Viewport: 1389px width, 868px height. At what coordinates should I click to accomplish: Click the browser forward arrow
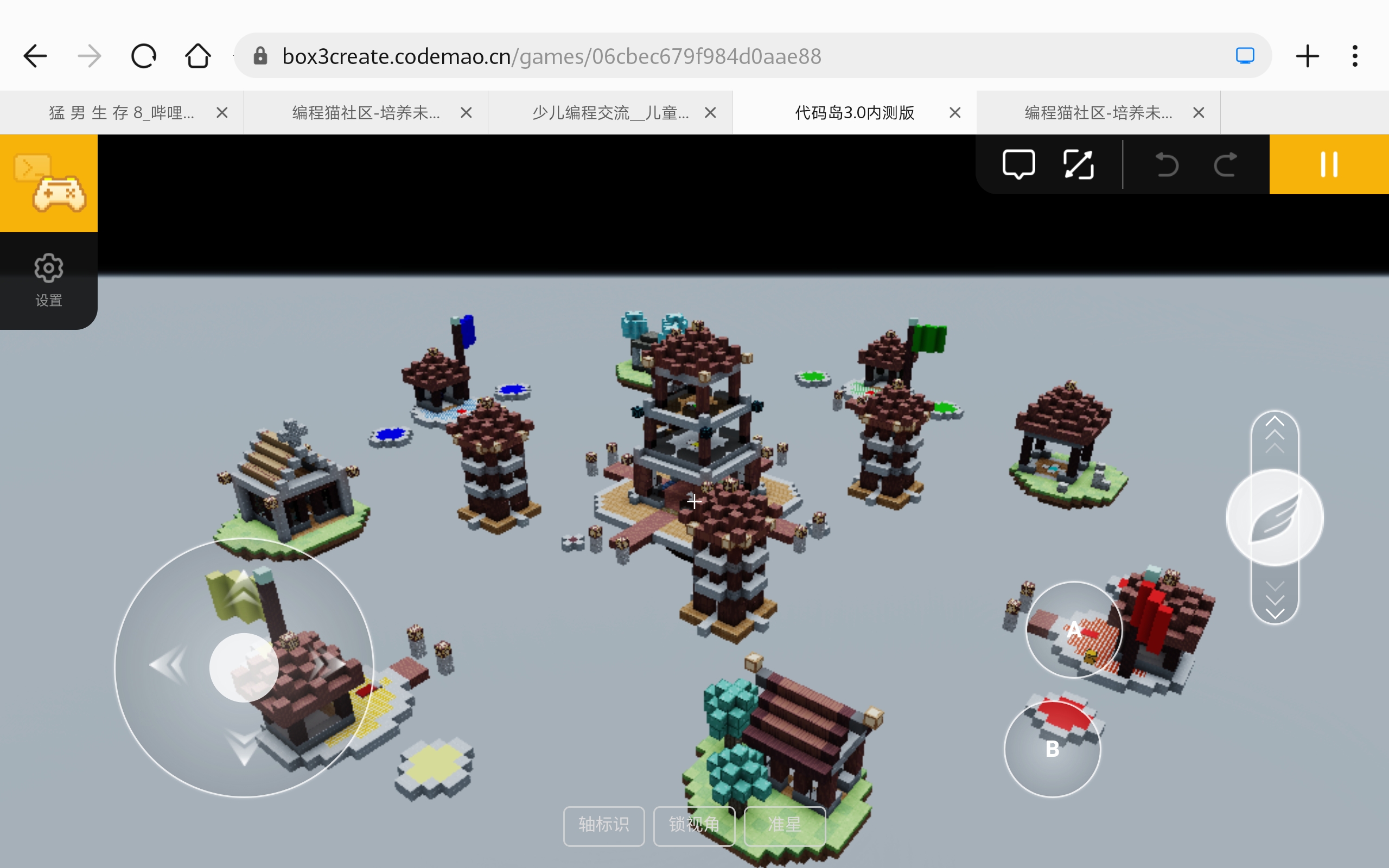pos(90,56)
